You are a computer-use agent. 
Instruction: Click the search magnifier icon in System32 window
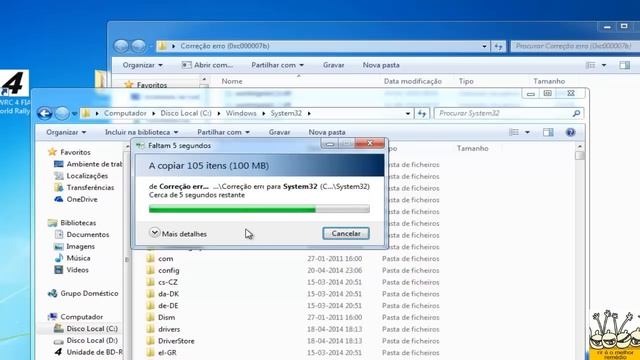tap(576, 113)
